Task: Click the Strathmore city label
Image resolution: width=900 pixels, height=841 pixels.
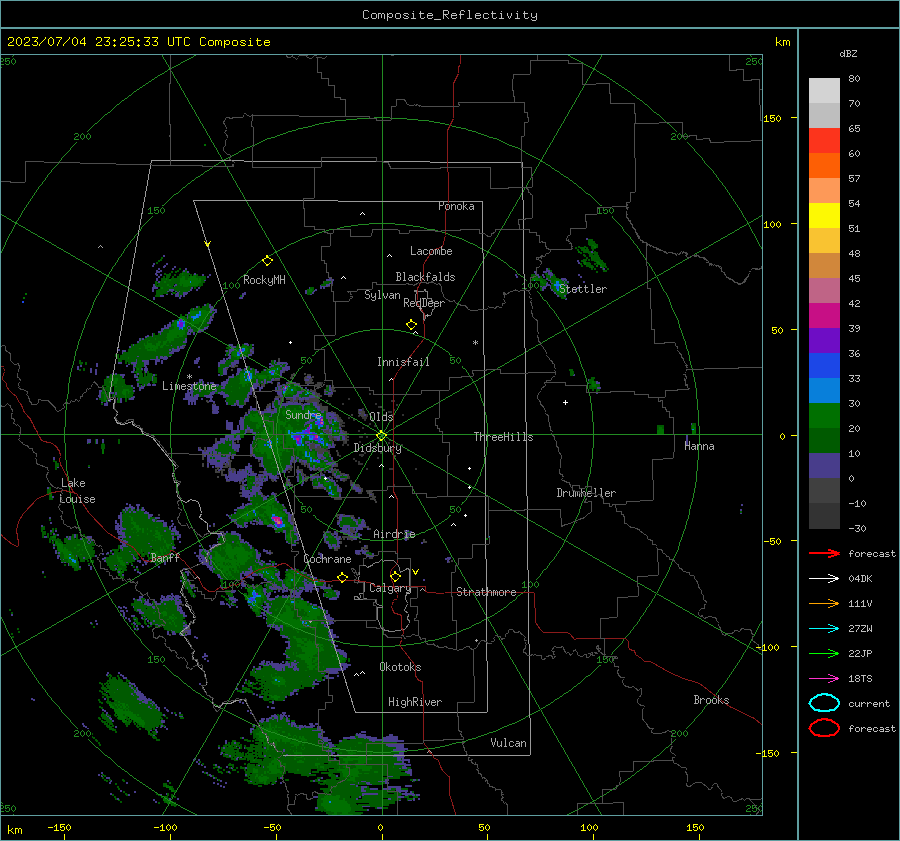Action: coord(486,592)
